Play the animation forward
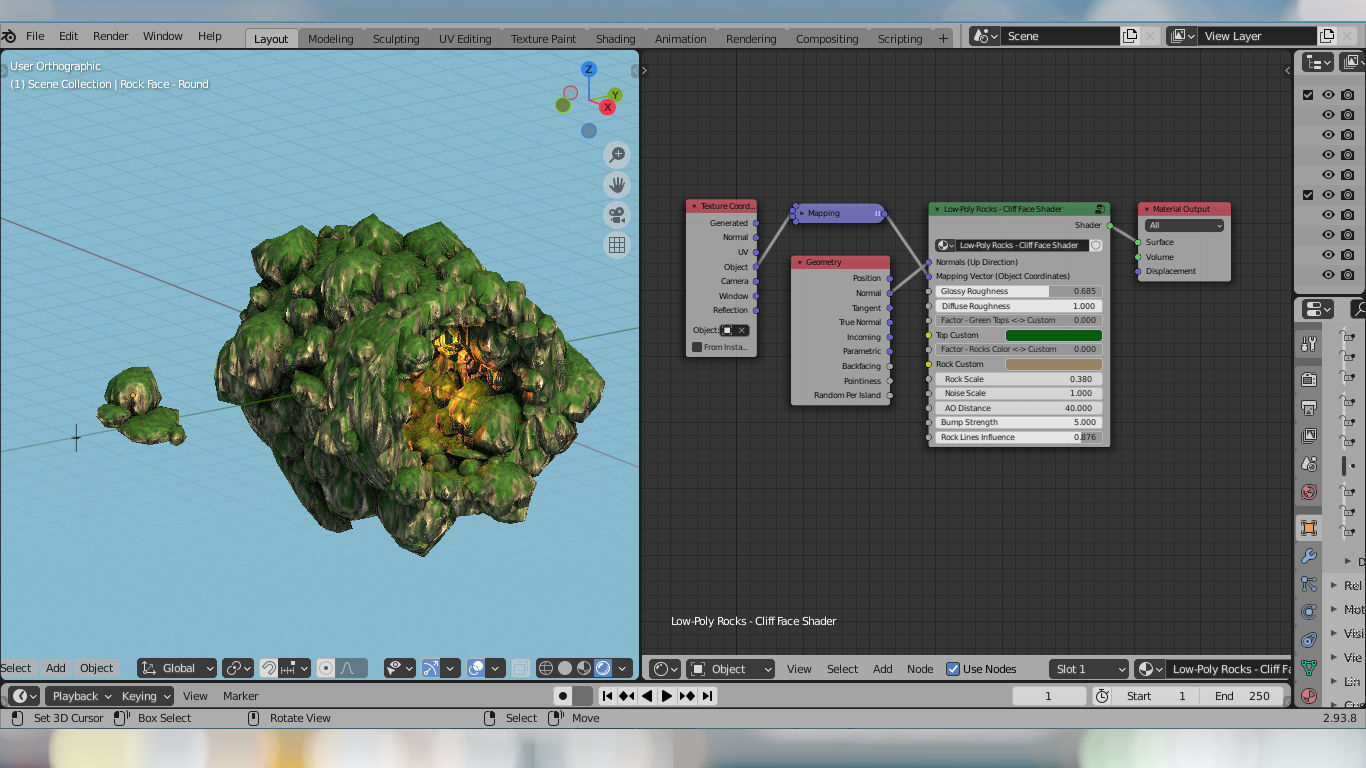Image resolution: width=1366 pixels, height=768 pixels. click(x=667, y=696)
